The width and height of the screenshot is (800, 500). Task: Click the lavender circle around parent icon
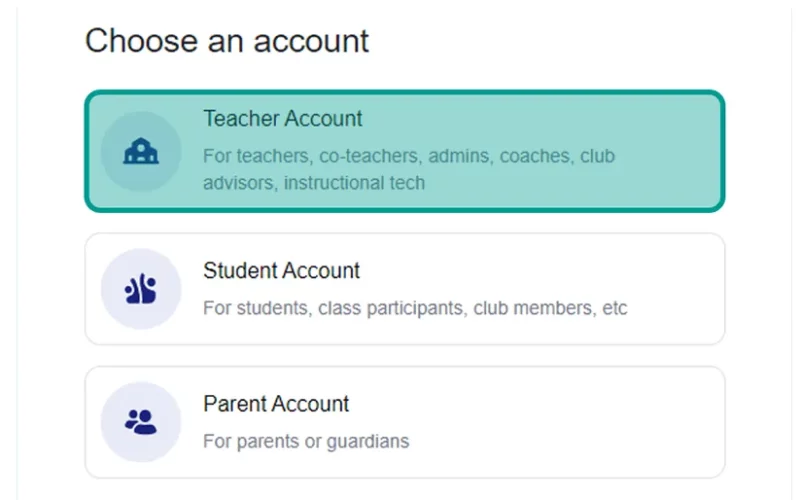click(x=141, y=422)
